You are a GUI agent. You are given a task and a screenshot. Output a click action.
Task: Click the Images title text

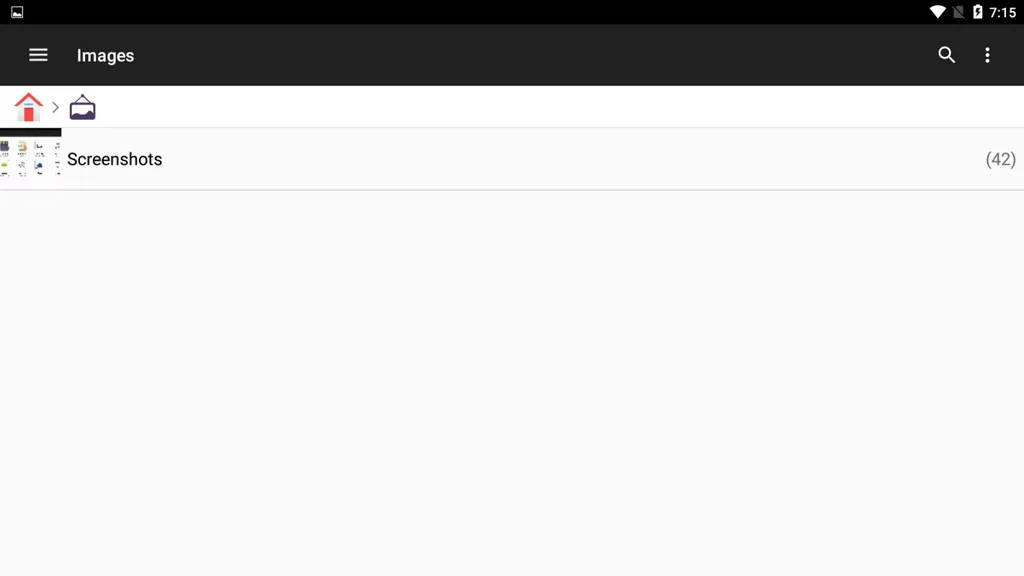[x=105, y=56]
